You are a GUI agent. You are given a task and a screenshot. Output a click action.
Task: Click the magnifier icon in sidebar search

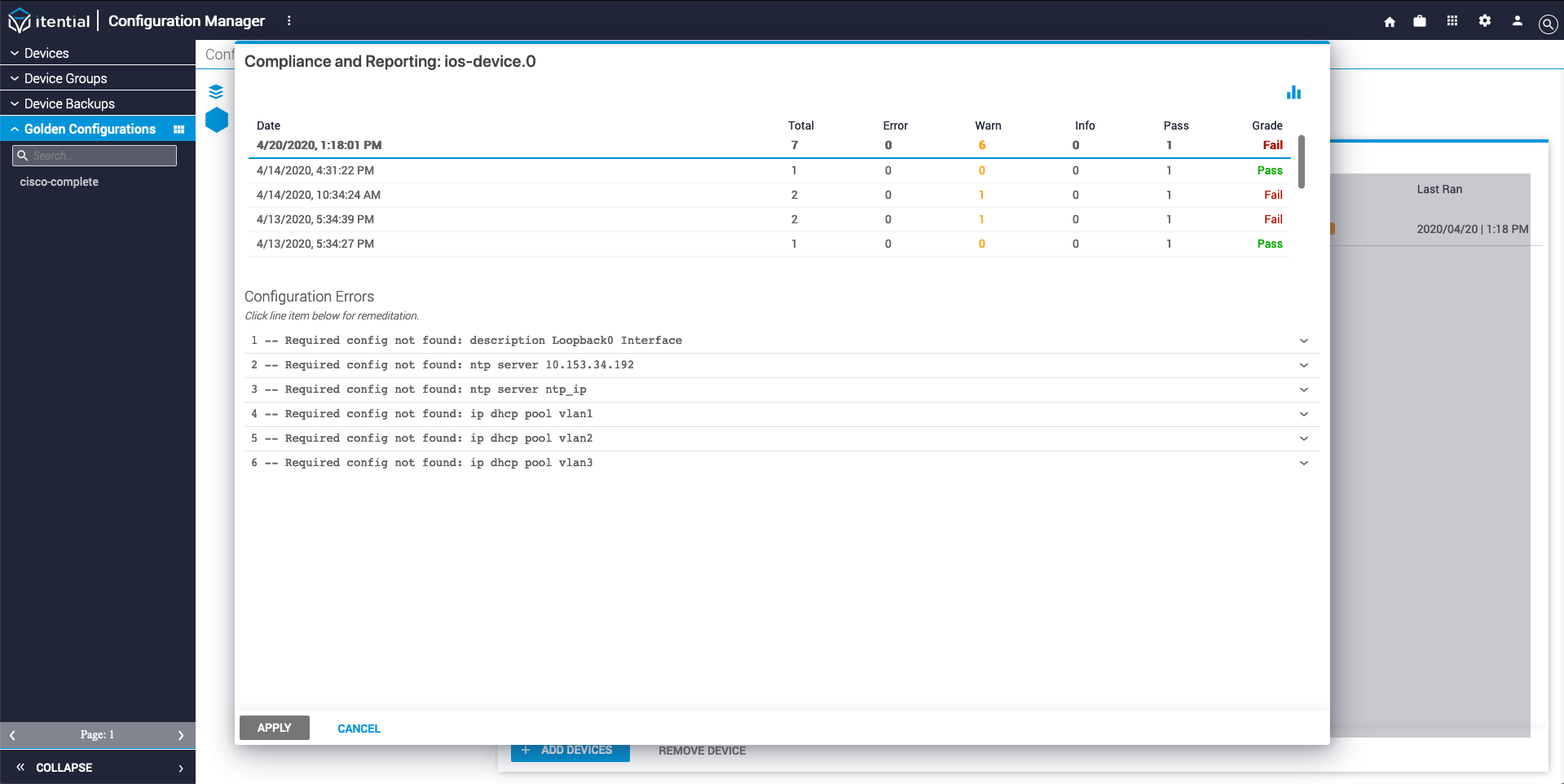click(x=23, y=156)
